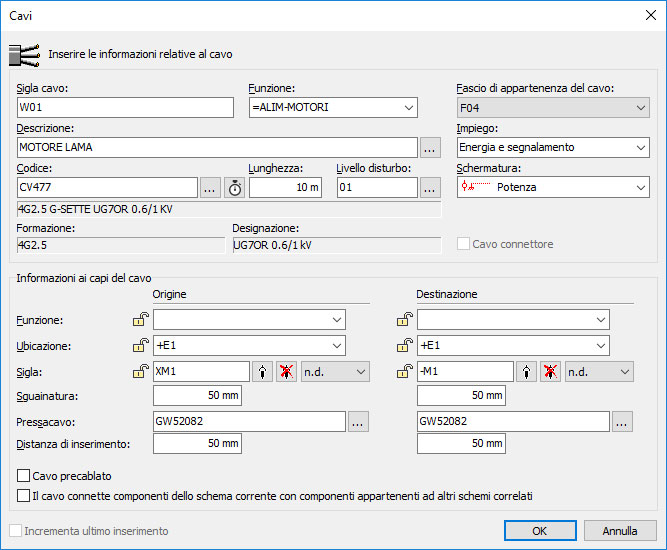Click the cable icon in the dialog header
Screen dimensions: 667x550
click(x=24, y=55)
